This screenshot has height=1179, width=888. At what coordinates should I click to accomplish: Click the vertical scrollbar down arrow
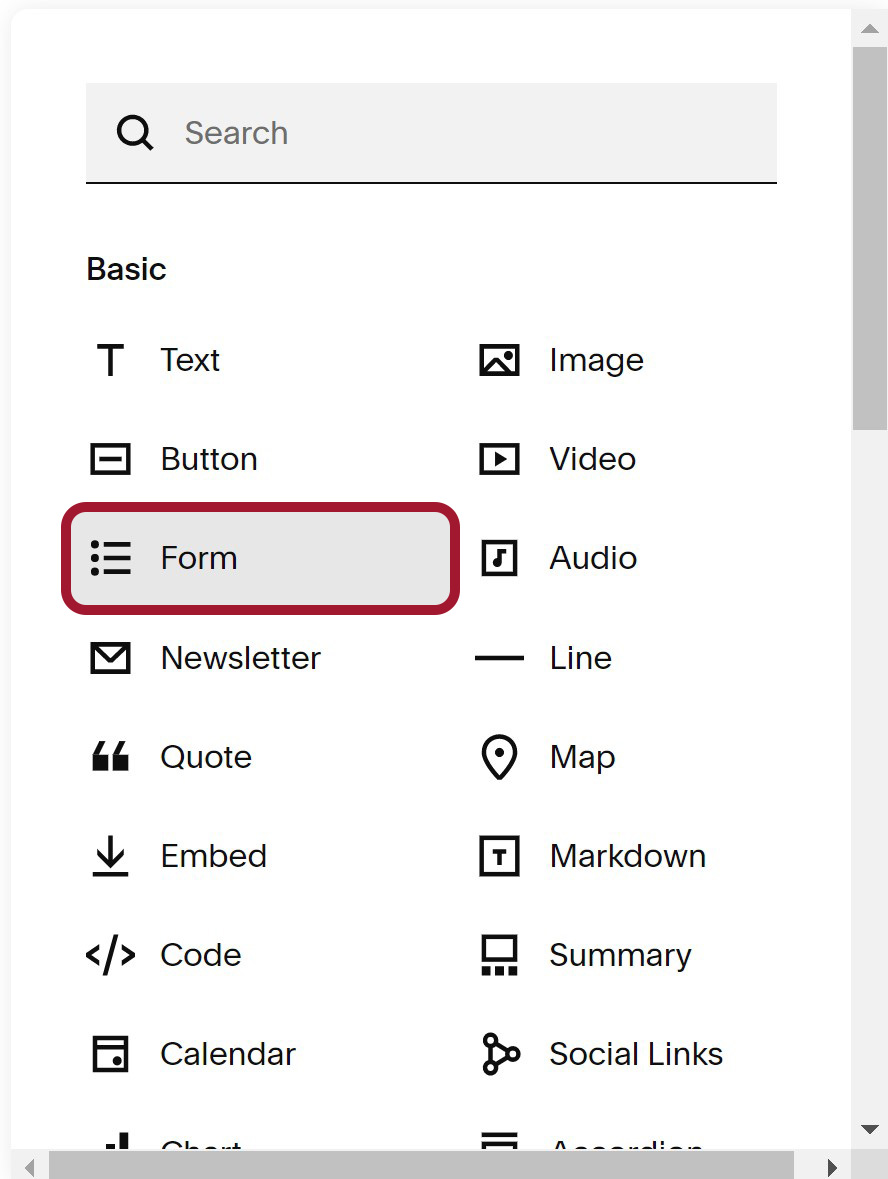870,1129
